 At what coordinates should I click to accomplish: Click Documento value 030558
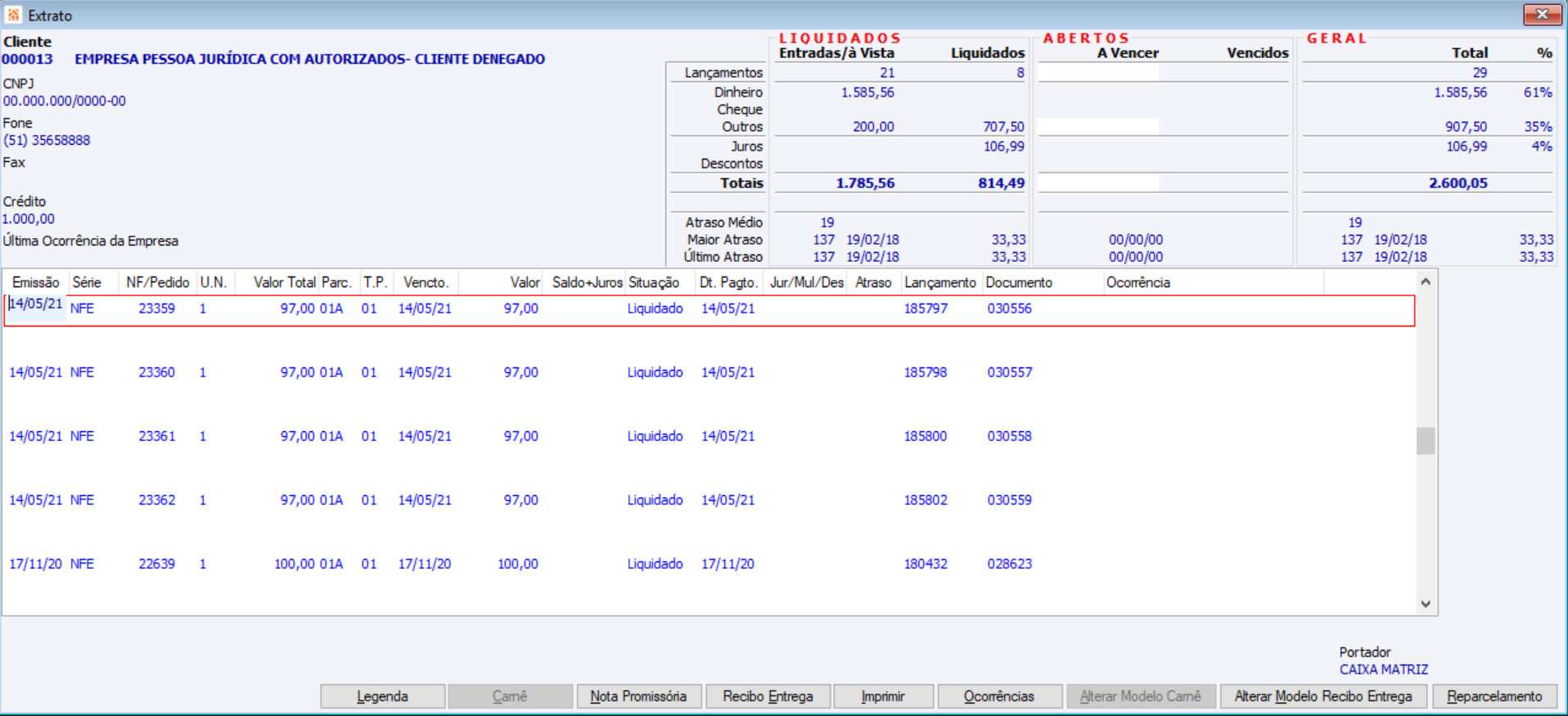pos(1009,436)
